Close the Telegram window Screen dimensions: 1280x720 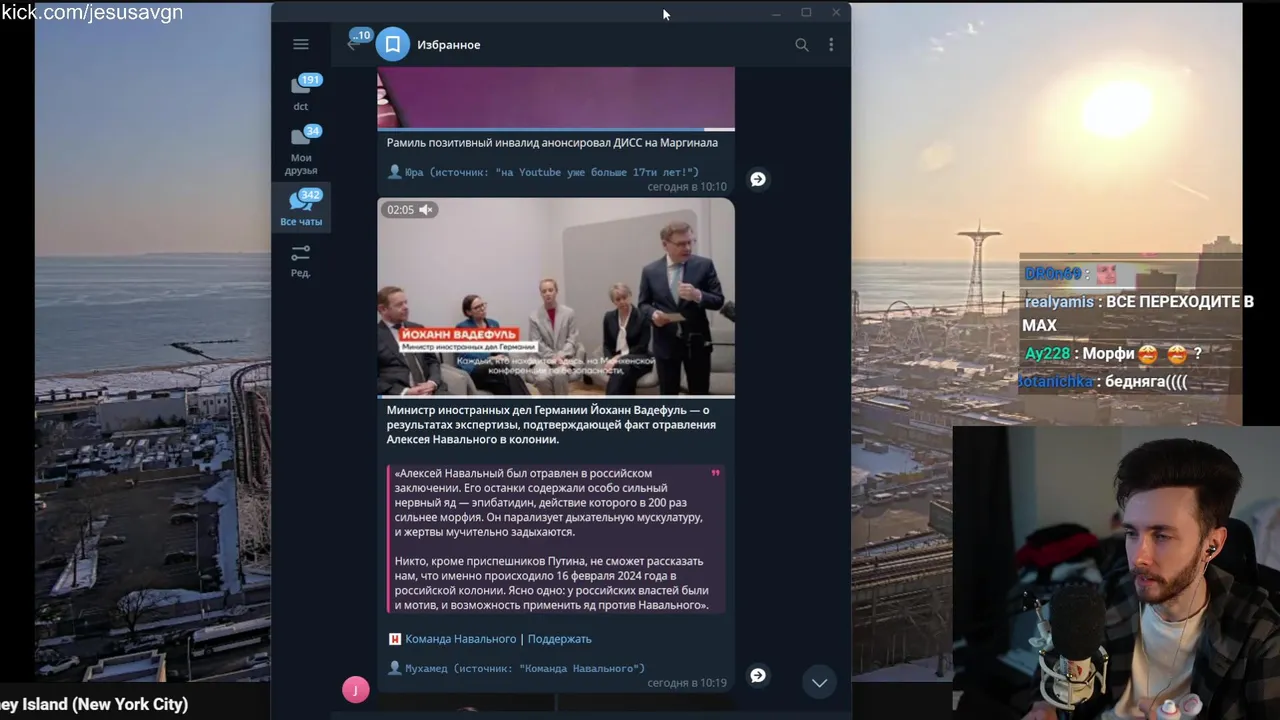(x=836, y=13)
